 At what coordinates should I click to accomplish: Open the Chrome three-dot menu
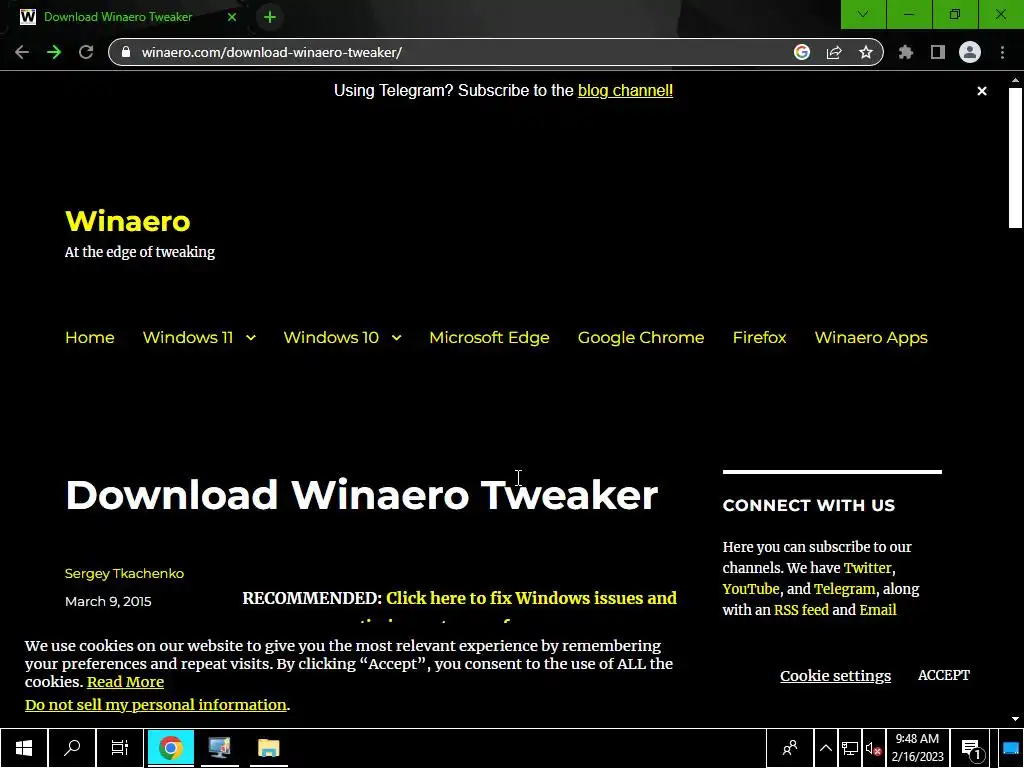tap(1002, 52)
